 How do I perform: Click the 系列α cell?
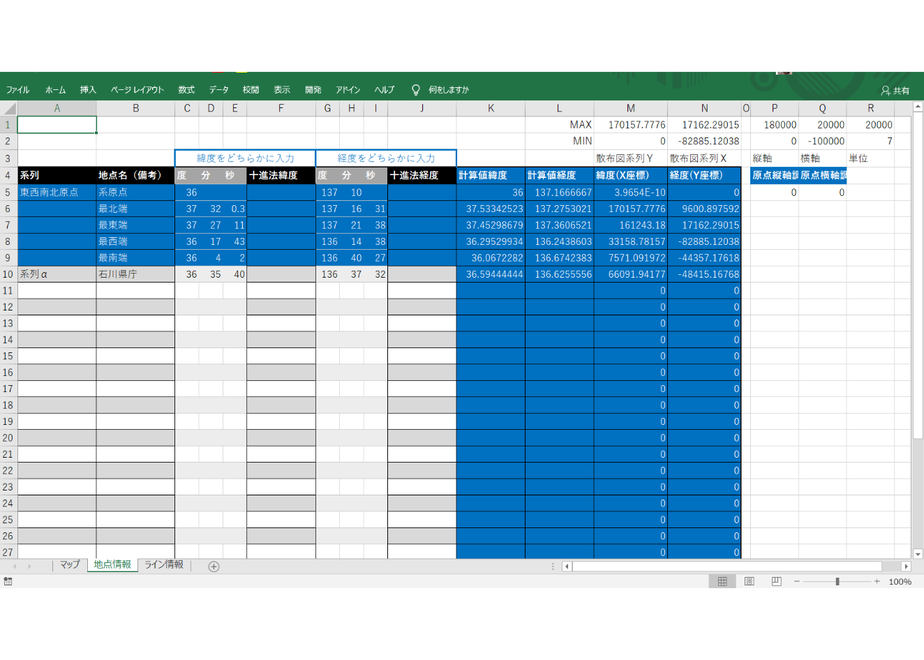(57, 274)
